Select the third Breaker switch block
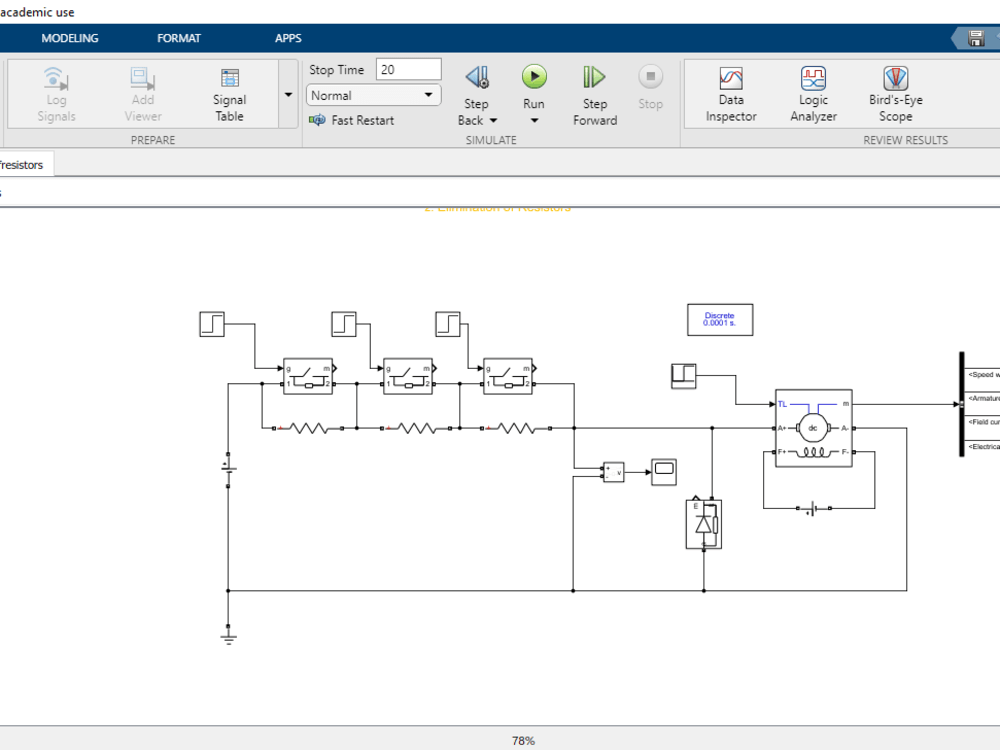1000x750 pixels. click(508, 376)
